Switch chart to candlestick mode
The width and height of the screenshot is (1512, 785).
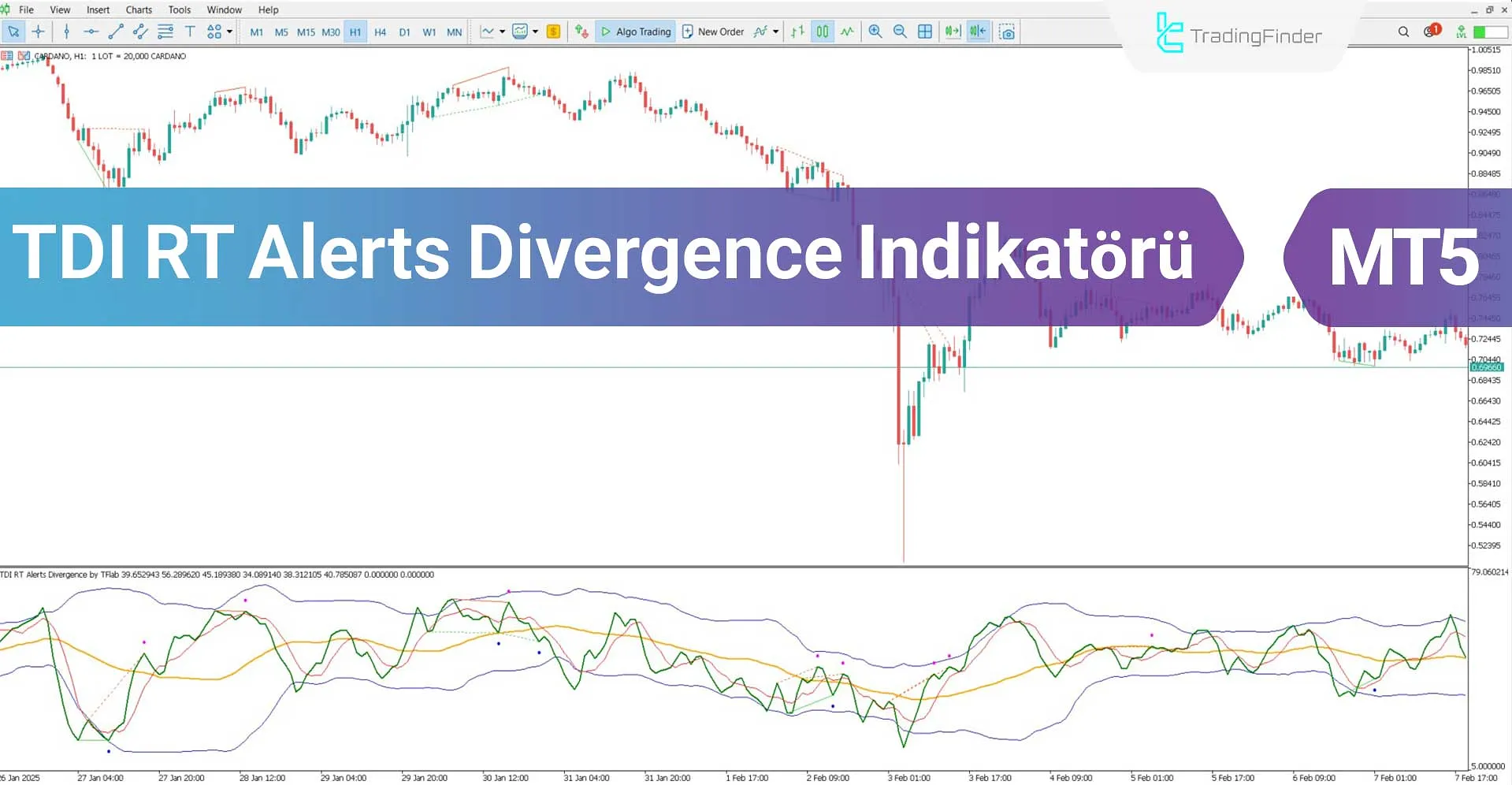(x=822, y=32)
